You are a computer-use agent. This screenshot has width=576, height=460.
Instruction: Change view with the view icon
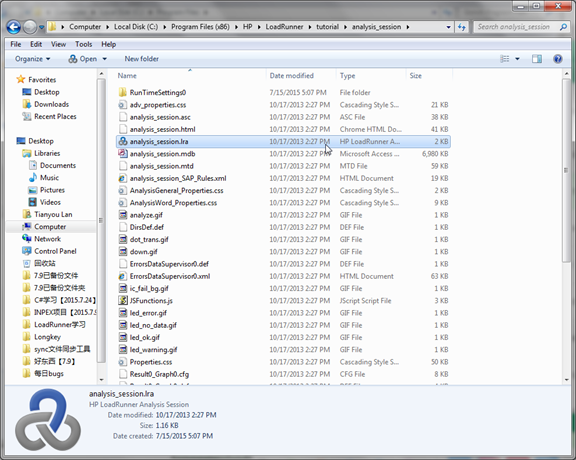pos(505,59)
